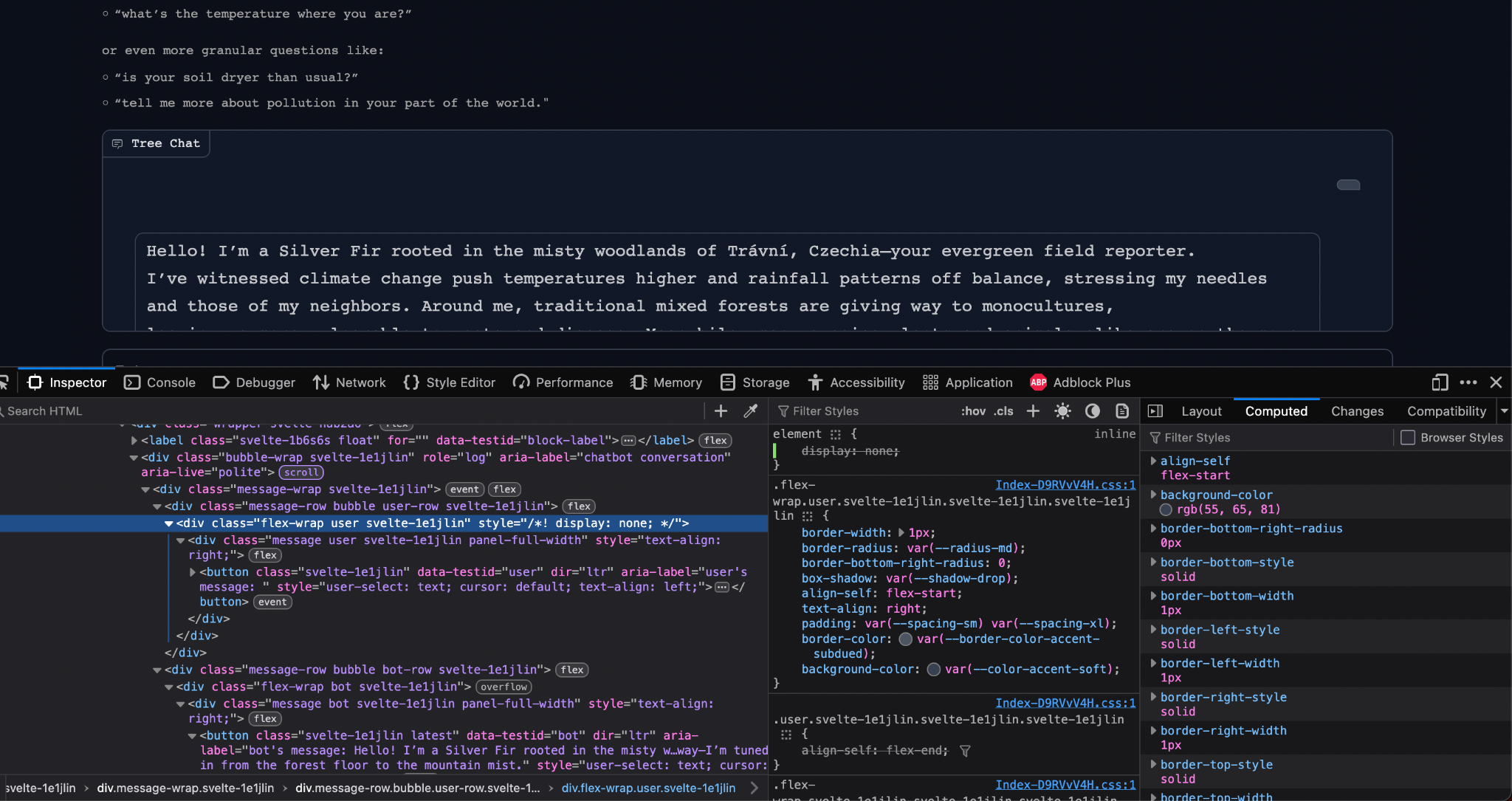The width and height of the screenshot is (1512, 801).
Task: Enable the Browser Styles checkbox
Action: coord(1408,438)
